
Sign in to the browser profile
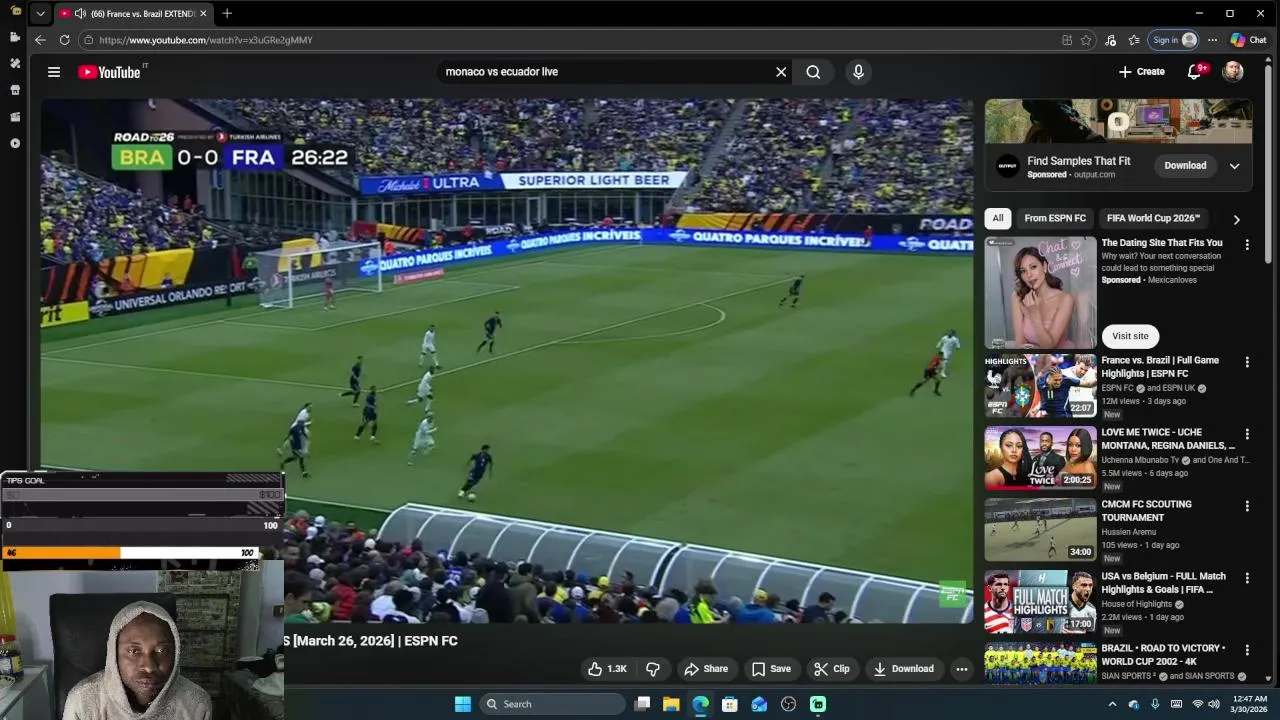tap(1173, 40)
